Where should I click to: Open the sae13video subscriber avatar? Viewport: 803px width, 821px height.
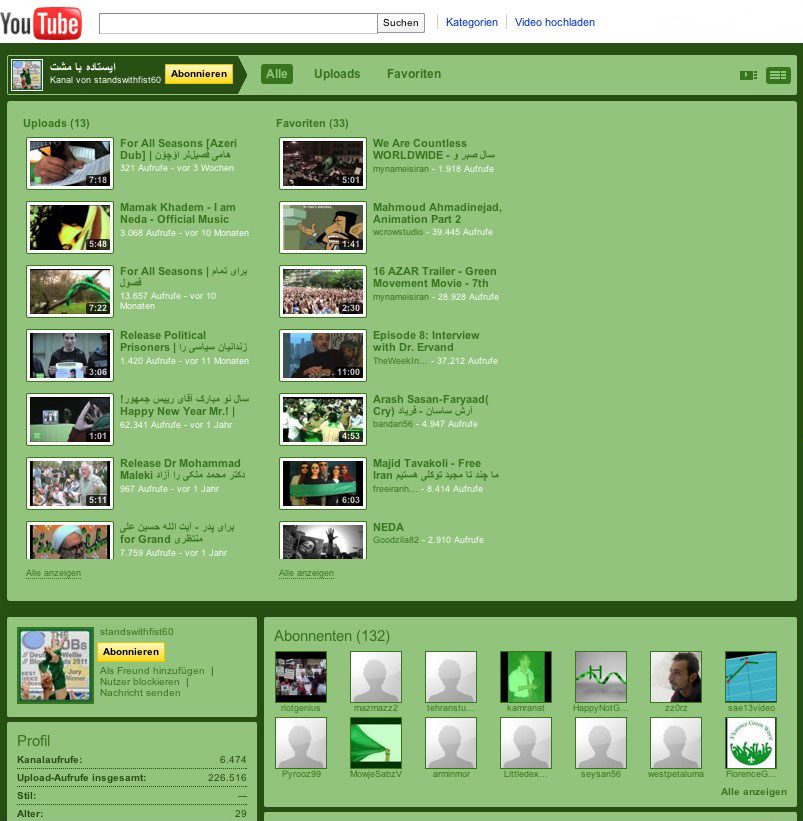point(750,678)
